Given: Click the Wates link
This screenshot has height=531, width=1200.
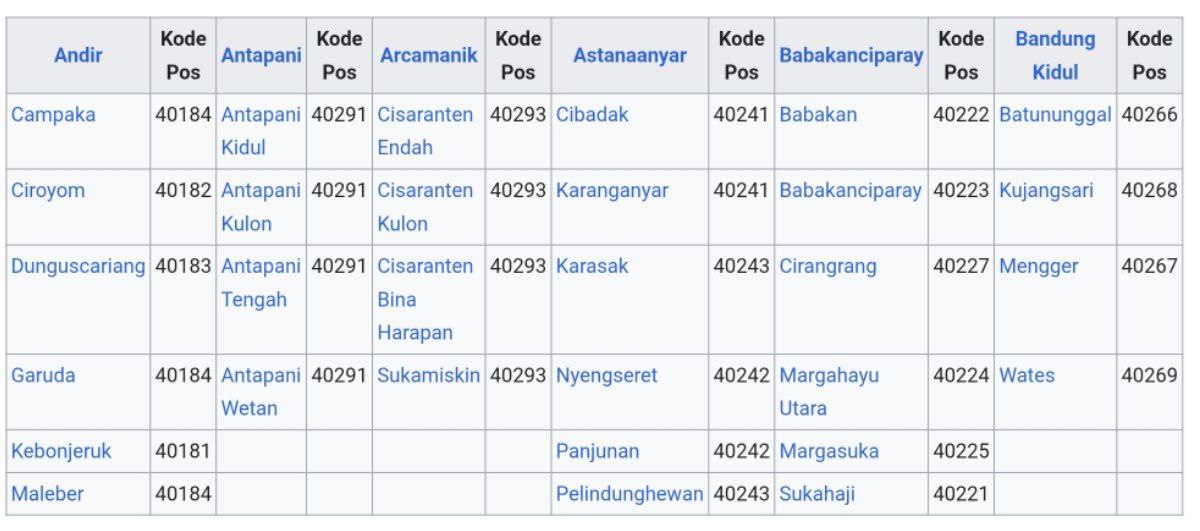Looking at the screenshot, I should tap(1027, 375).
